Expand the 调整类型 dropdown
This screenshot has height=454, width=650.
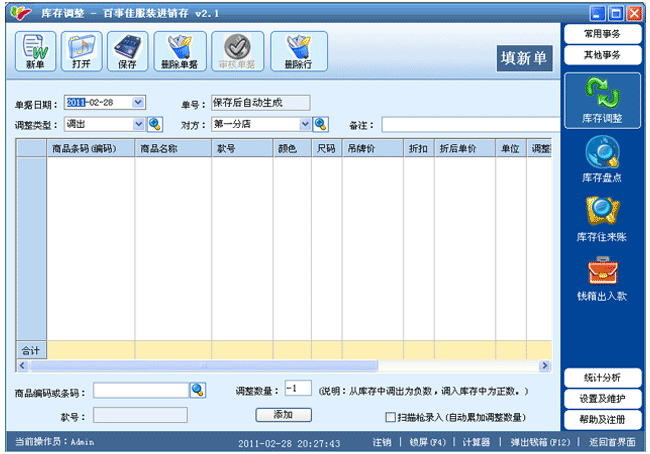138,124
